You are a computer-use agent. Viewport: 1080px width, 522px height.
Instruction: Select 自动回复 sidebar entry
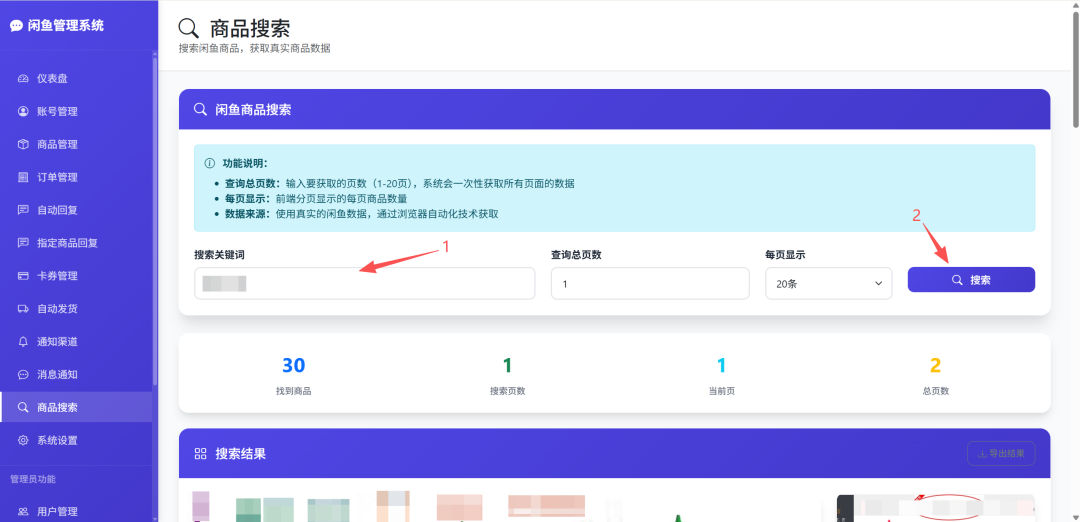pyautogui.click(x=76, y=210)
